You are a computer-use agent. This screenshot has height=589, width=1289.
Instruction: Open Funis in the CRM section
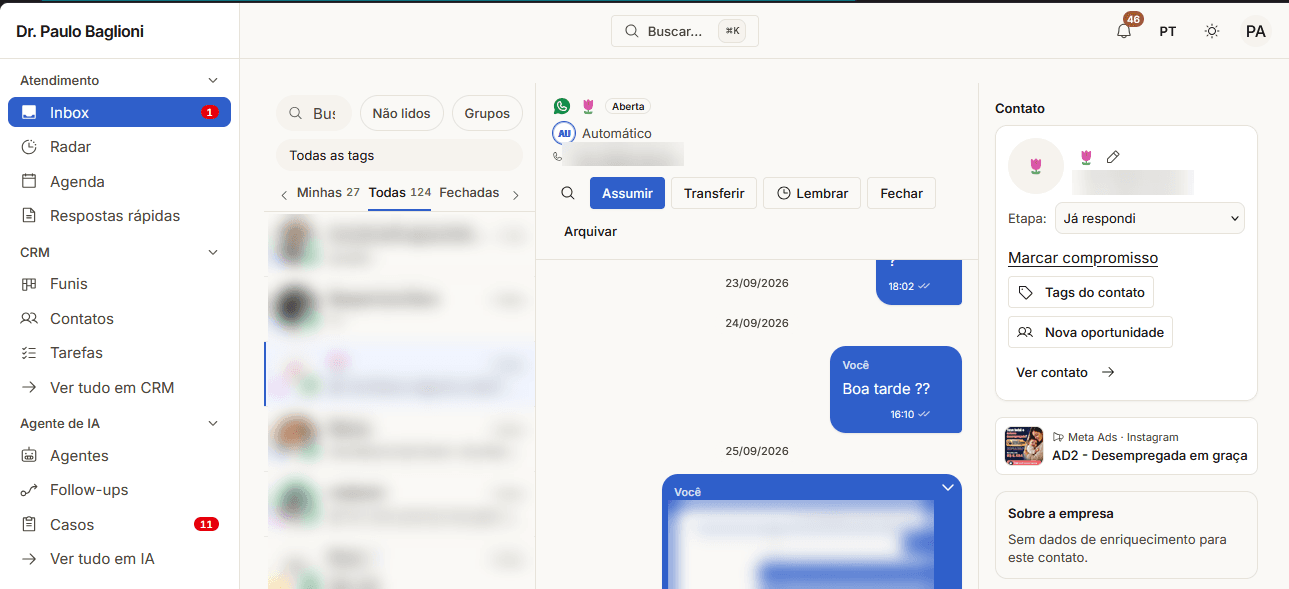[x=119, y=284]
